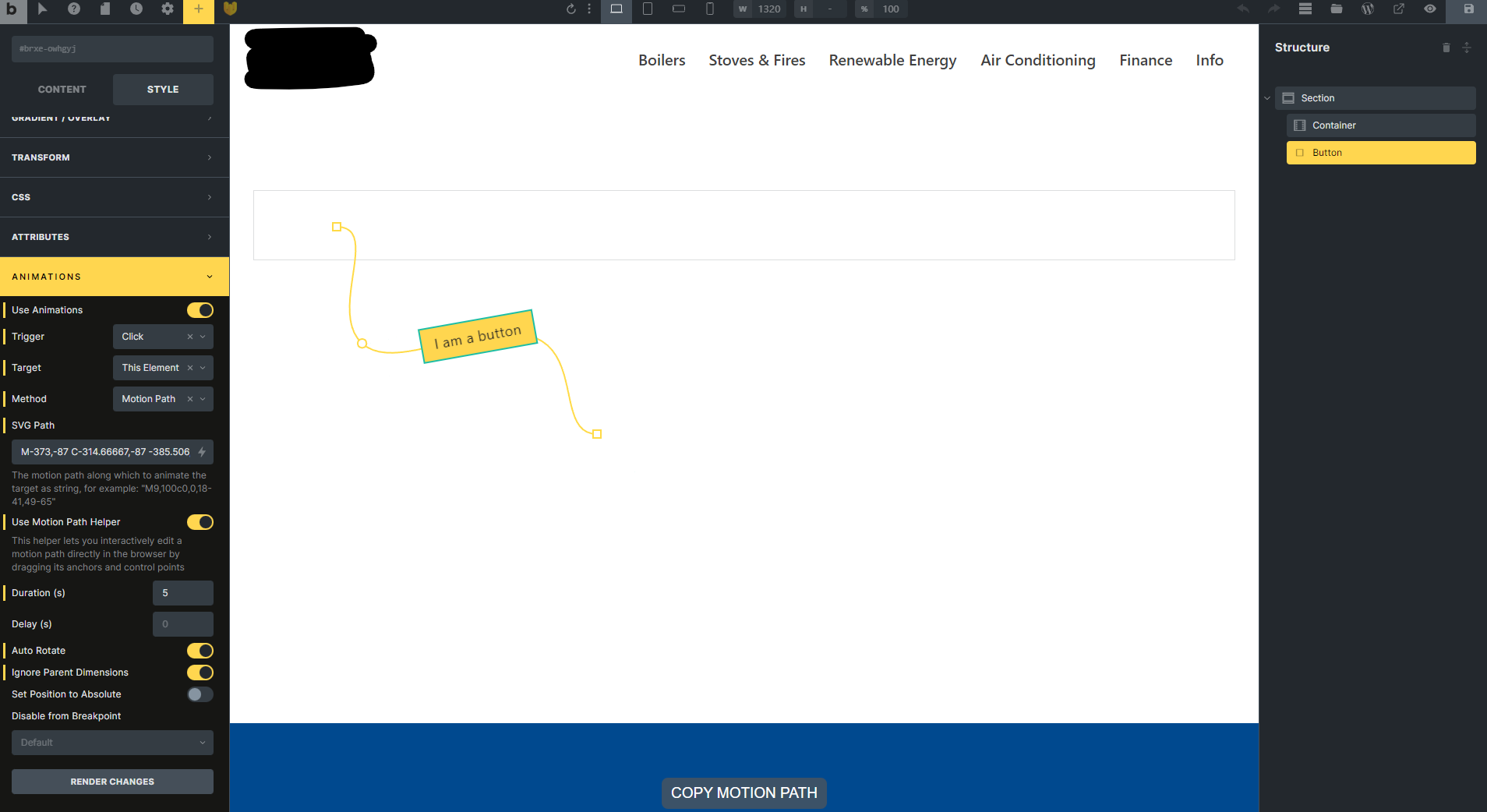
Task: Click the Structure panel trash icon
Action: (x=1446, y=48)
